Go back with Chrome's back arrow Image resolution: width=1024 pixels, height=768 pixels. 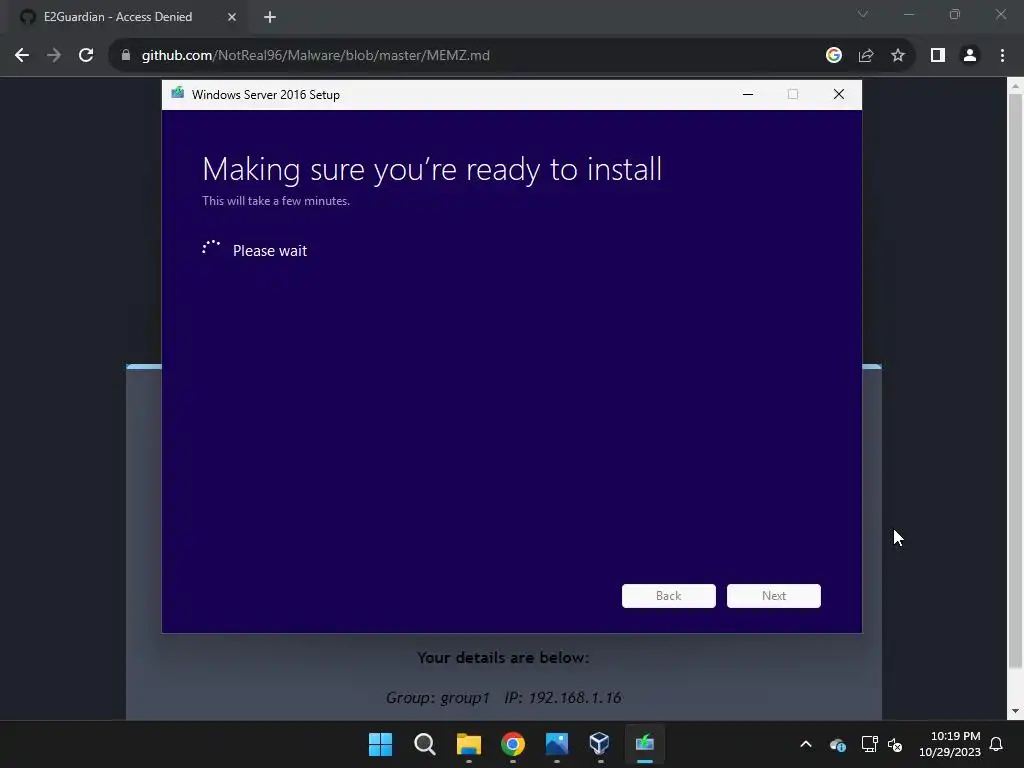22,56
